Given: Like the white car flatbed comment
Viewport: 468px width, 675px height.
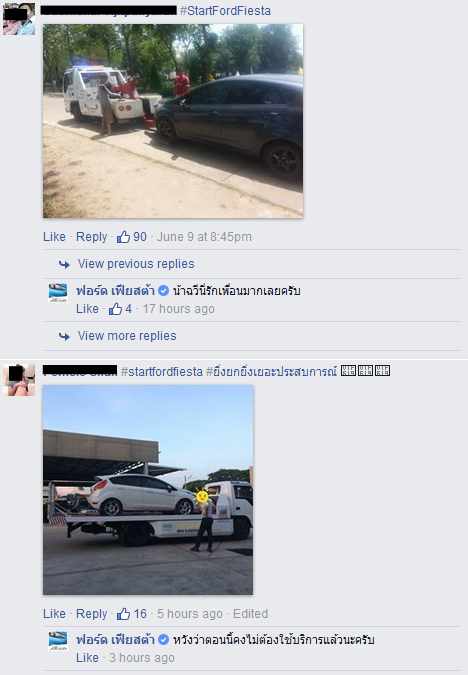Looking at the screenshot, I should click(x=54, y=614).
